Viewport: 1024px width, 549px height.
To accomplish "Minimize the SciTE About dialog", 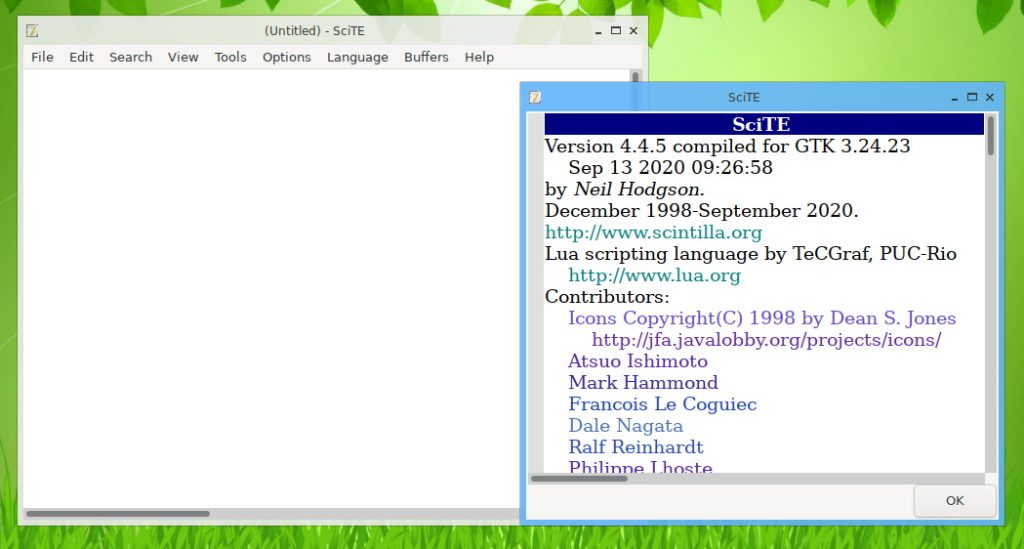I will point(954,97).
